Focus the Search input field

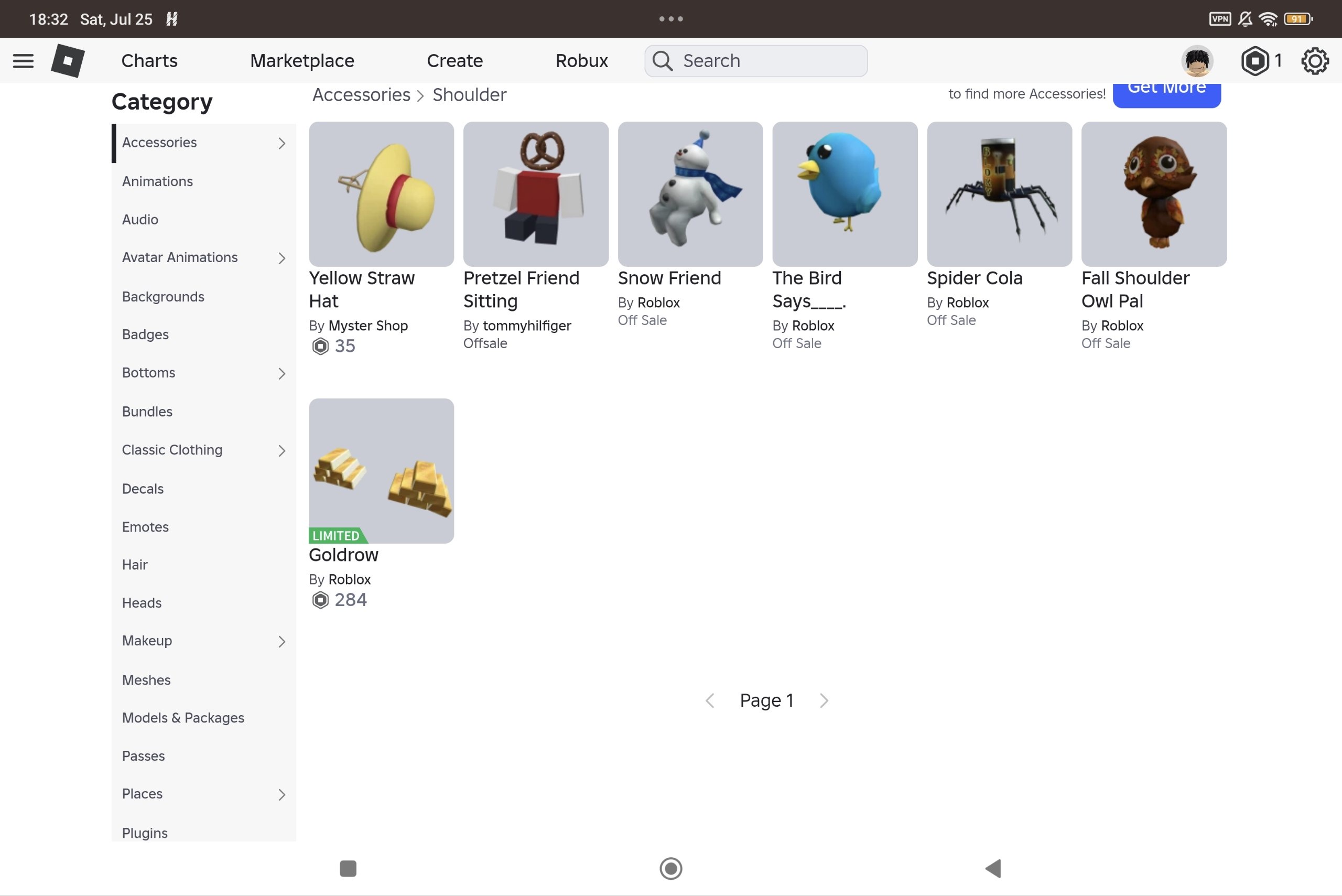click(756, 61)
